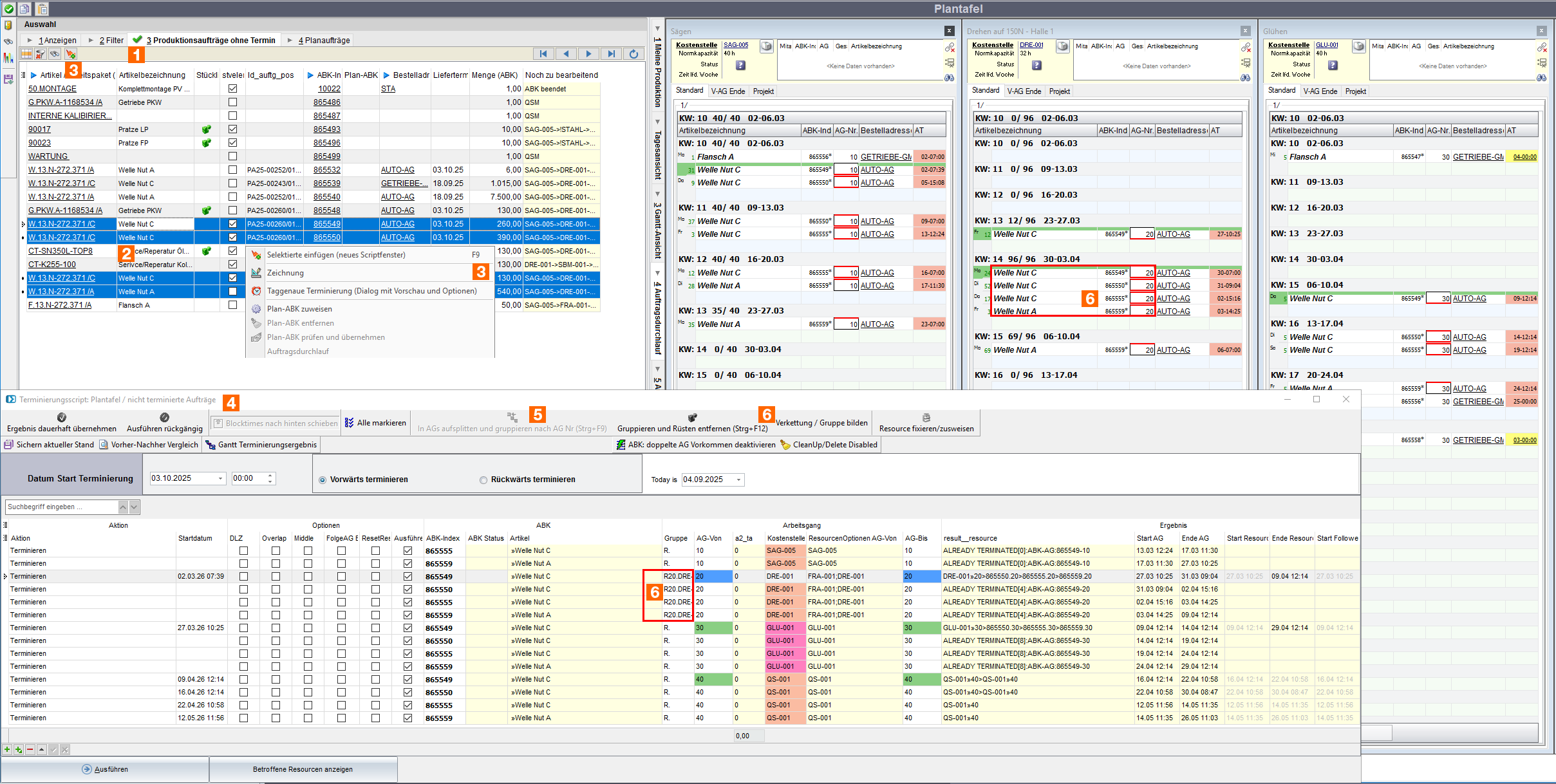Click Sichern aktueller Stand save icon
Image resolution: width=1556 pixels, height=784 pixels.
tap(9, 445)
